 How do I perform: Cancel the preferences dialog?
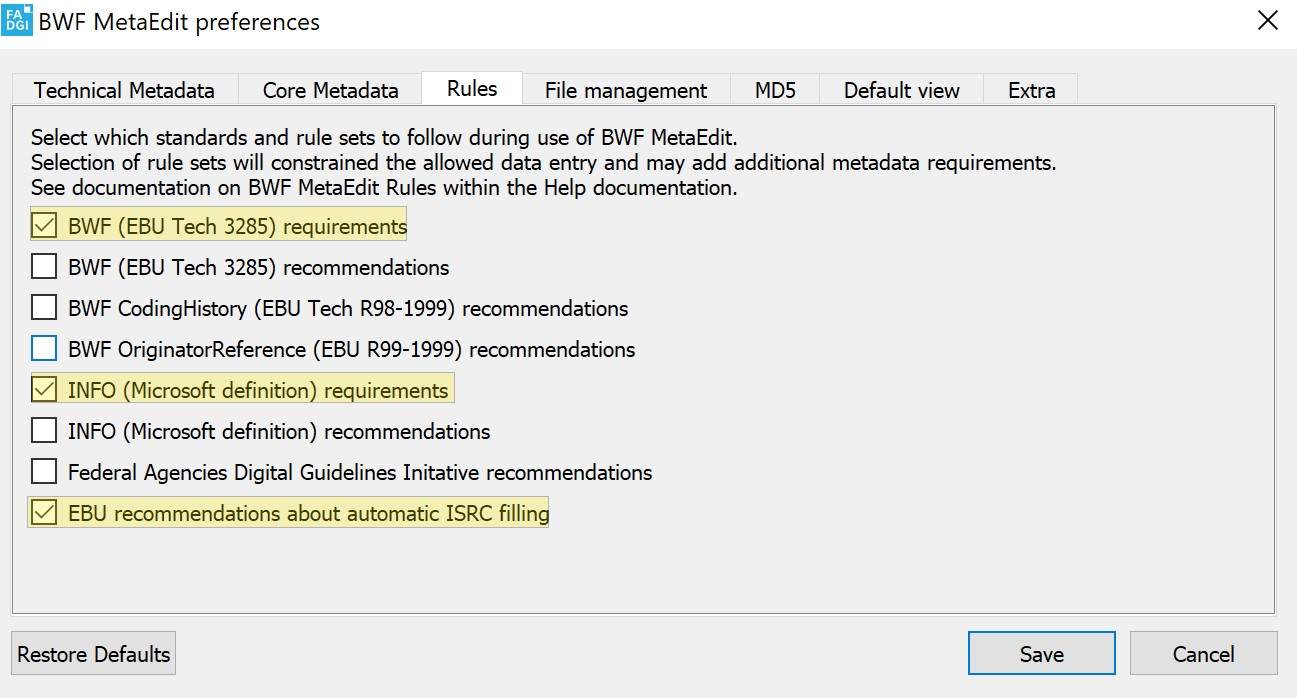pos(1203,654)
